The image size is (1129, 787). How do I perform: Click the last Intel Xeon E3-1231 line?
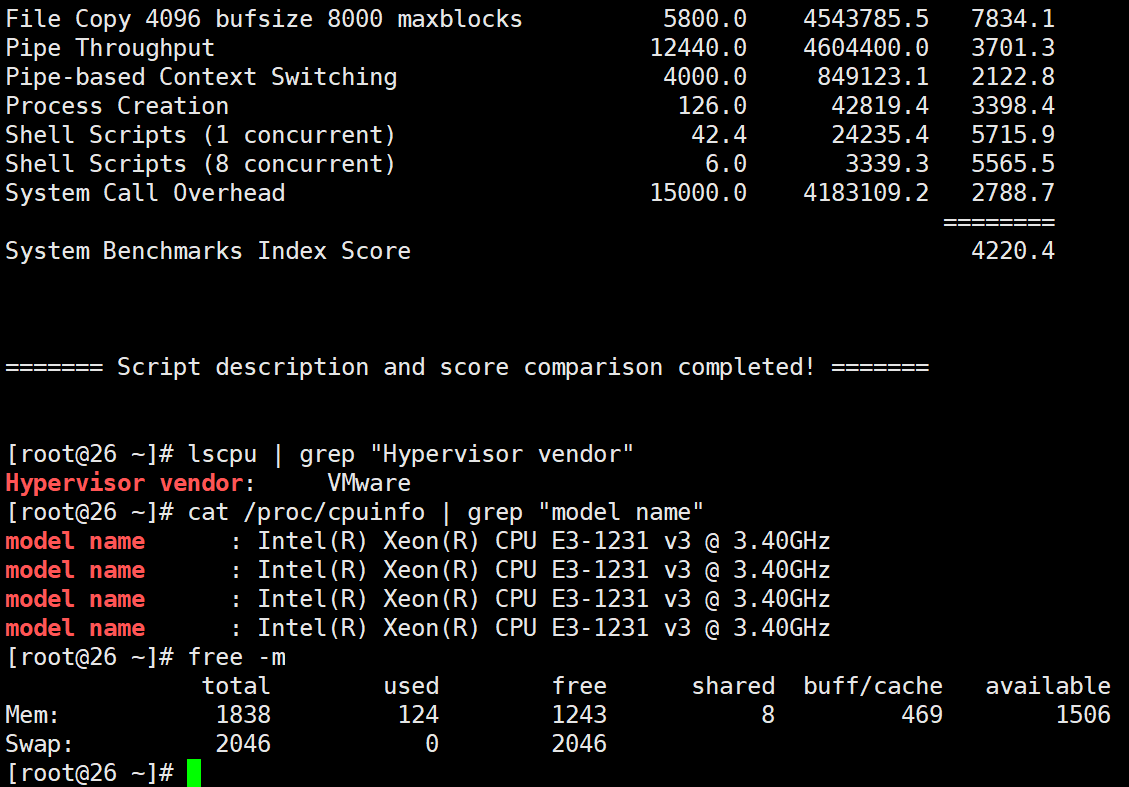click(x=543, y=629)
